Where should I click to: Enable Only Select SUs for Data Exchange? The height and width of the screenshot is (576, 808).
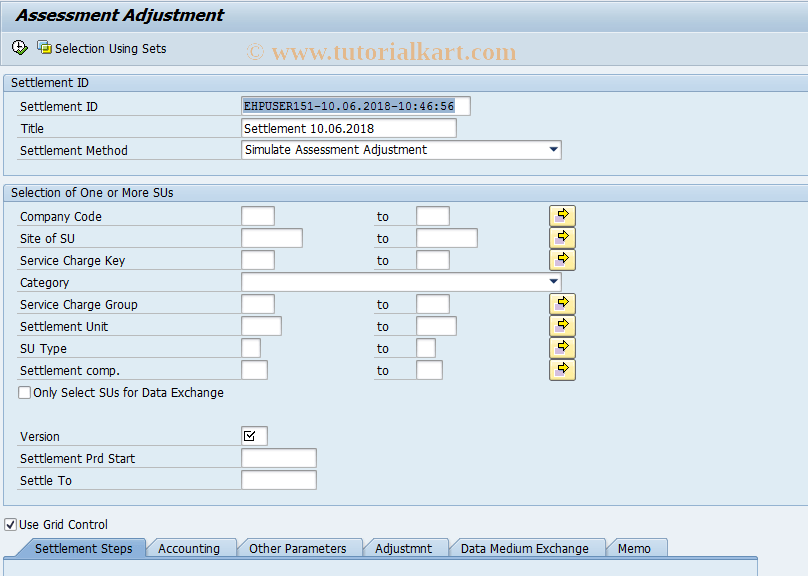[24, 392]
